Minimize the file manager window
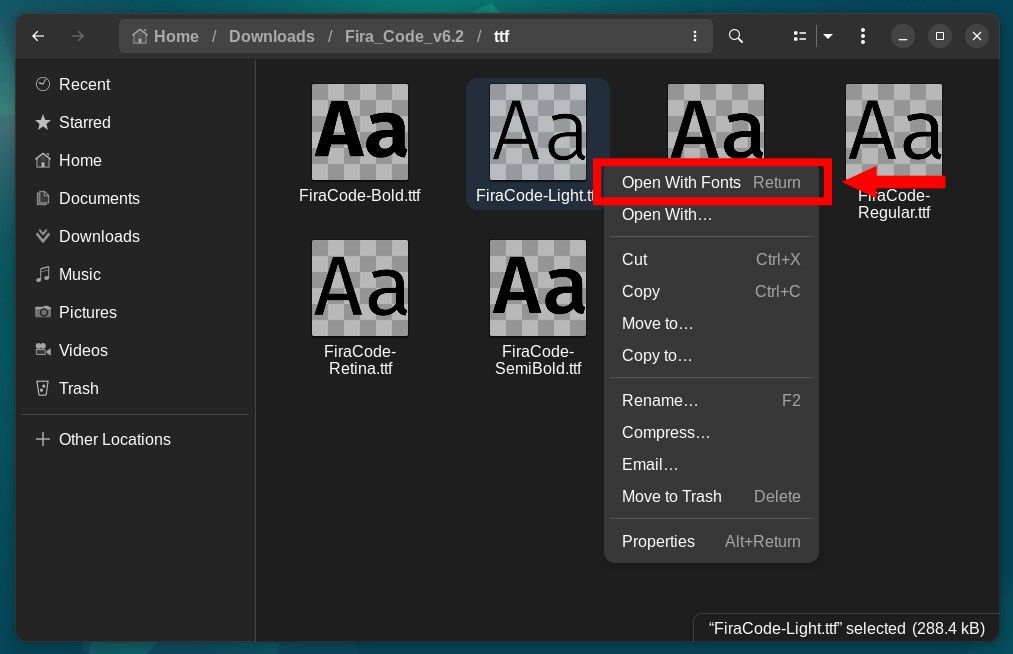 click(x=903, y=36)
